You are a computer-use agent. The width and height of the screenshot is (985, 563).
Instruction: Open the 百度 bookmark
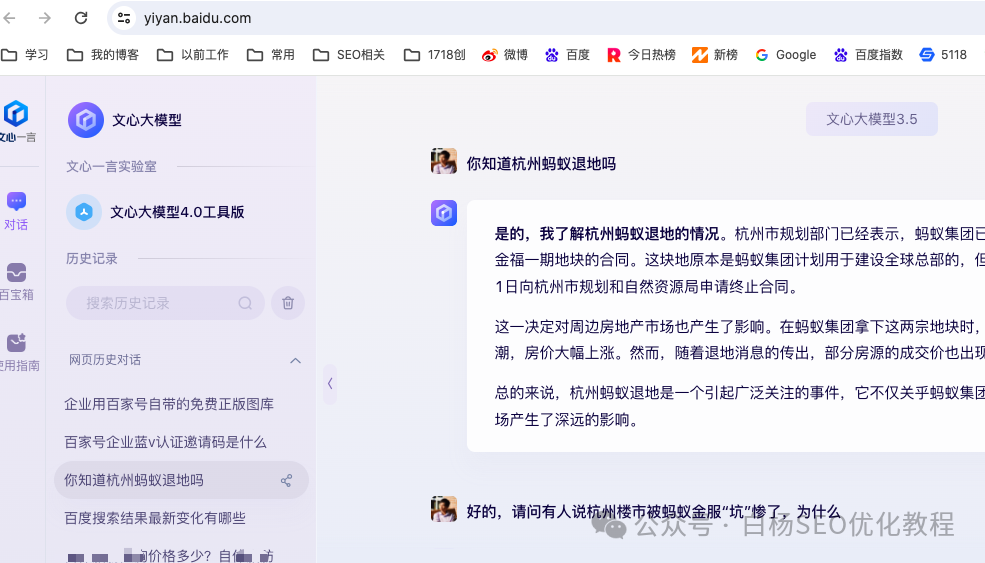[x=567, y=55]
